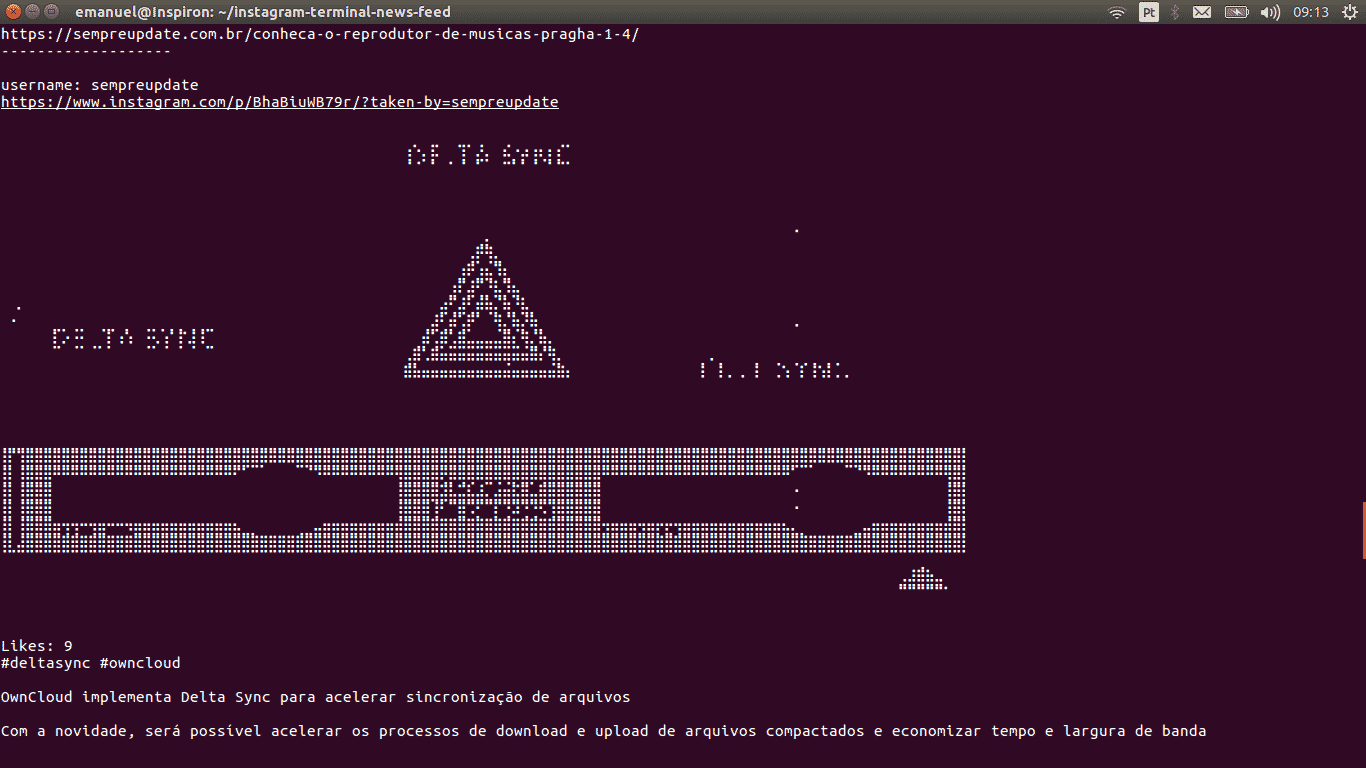Screen dimensions: 1366x768
Task: Click the "Likes: 9" text
Action: coord(37,646)
